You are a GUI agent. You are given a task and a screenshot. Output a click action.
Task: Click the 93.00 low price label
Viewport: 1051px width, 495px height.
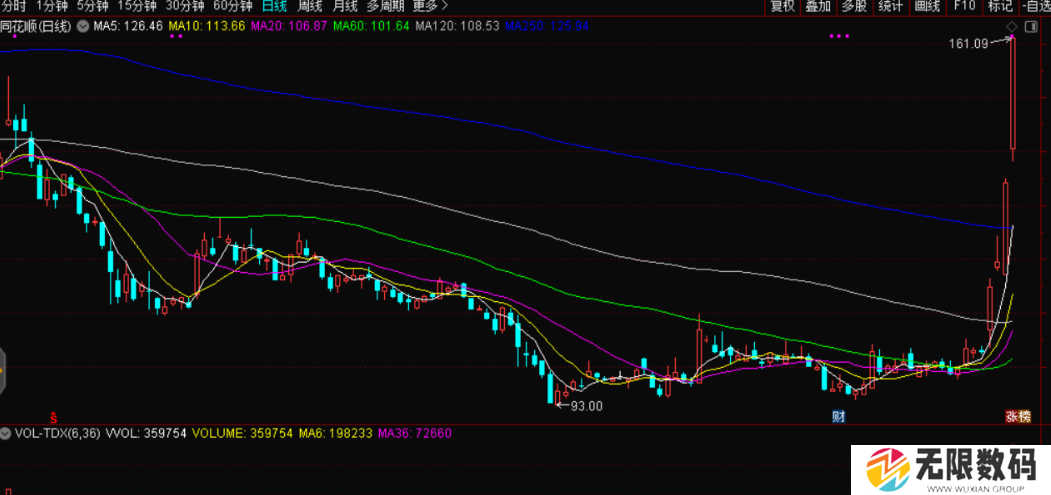point(586,406)
